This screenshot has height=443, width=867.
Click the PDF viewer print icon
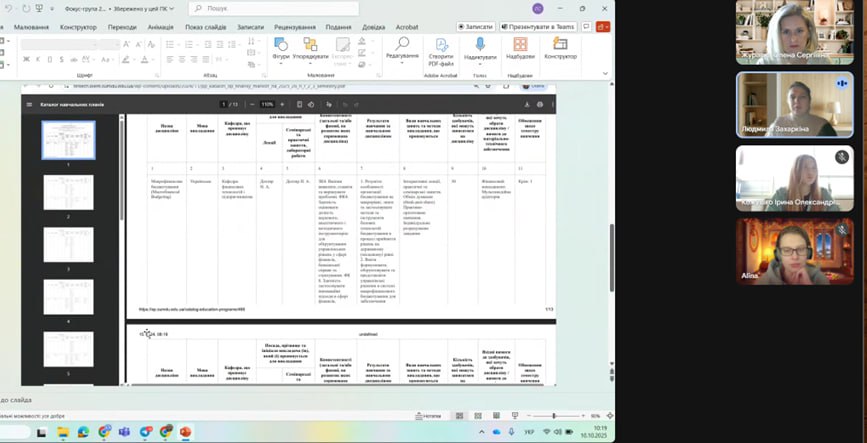point(540,104)
